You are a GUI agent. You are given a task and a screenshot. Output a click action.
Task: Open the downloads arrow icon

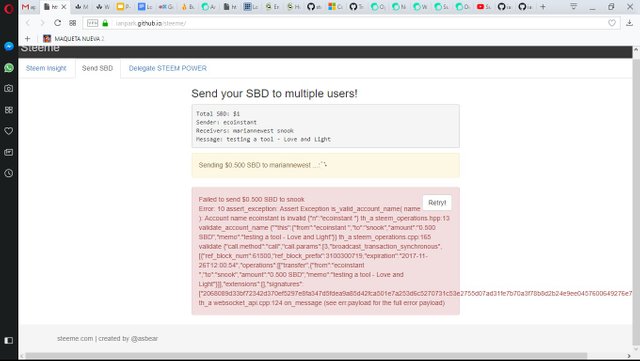[x=629, y=23]
